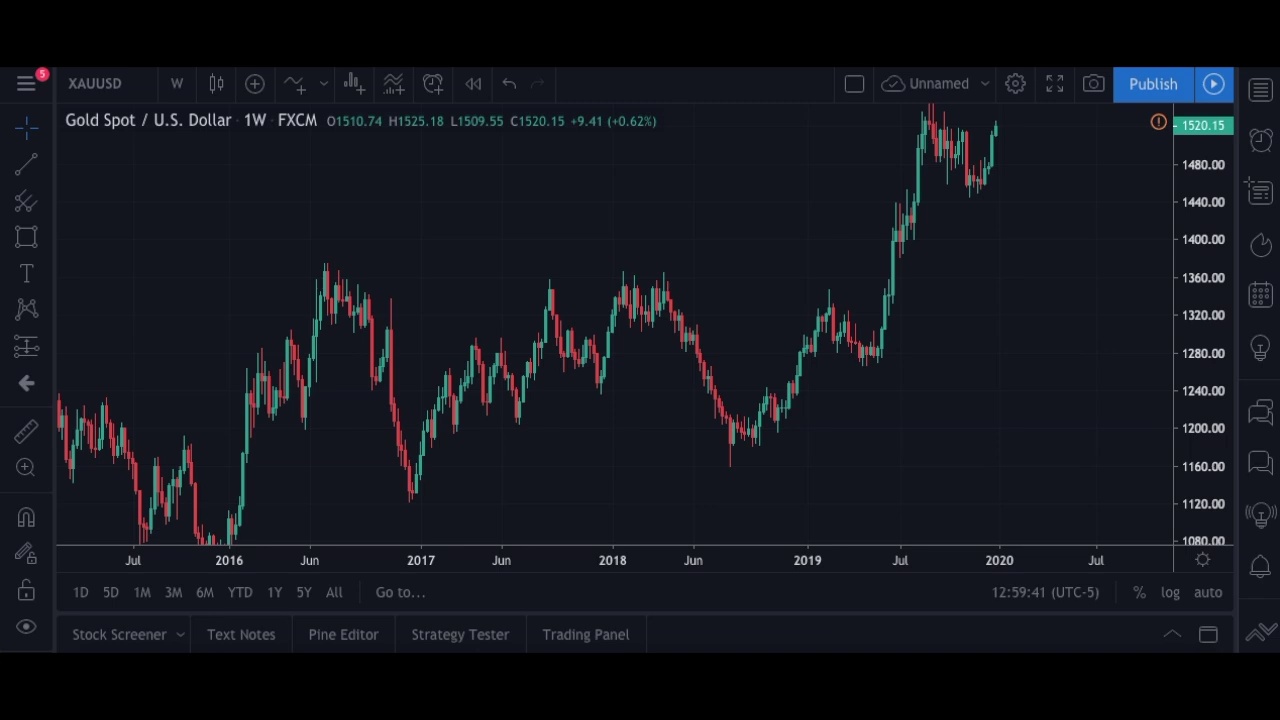Save the Unnamed chart layout
The width and height of the screenshot is (1280, 720).
pyautogui.click(x=926, y=84)
